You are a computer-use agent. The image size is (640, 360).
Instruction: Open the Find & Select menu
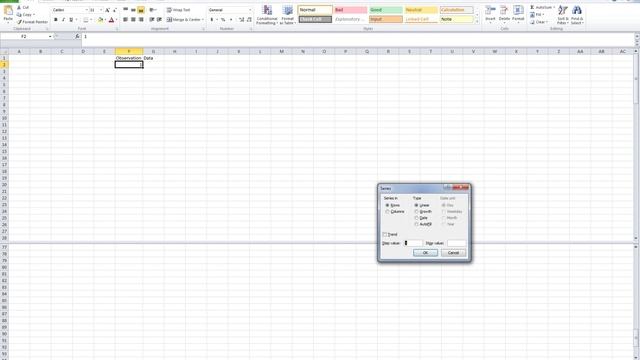[x=577, y=15]
